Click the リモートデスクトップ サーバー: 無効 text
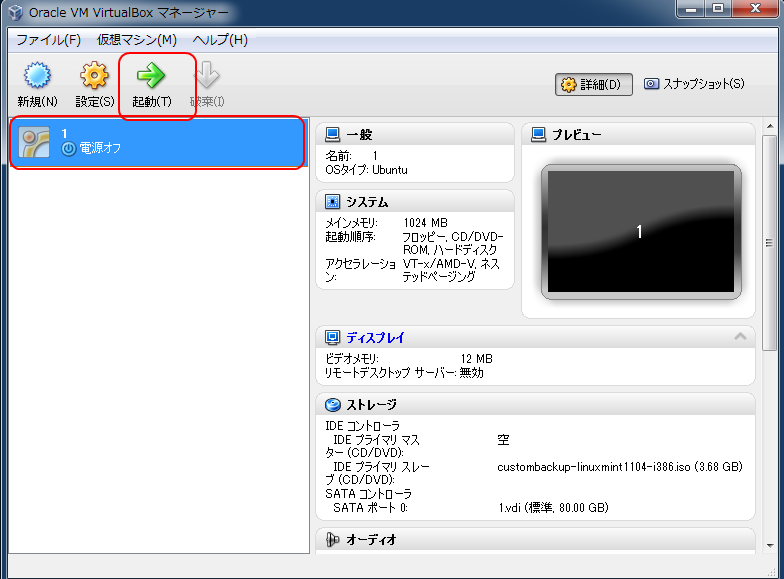Image resolution: width=784 pixels, height=579 pixels. point(404,372)
